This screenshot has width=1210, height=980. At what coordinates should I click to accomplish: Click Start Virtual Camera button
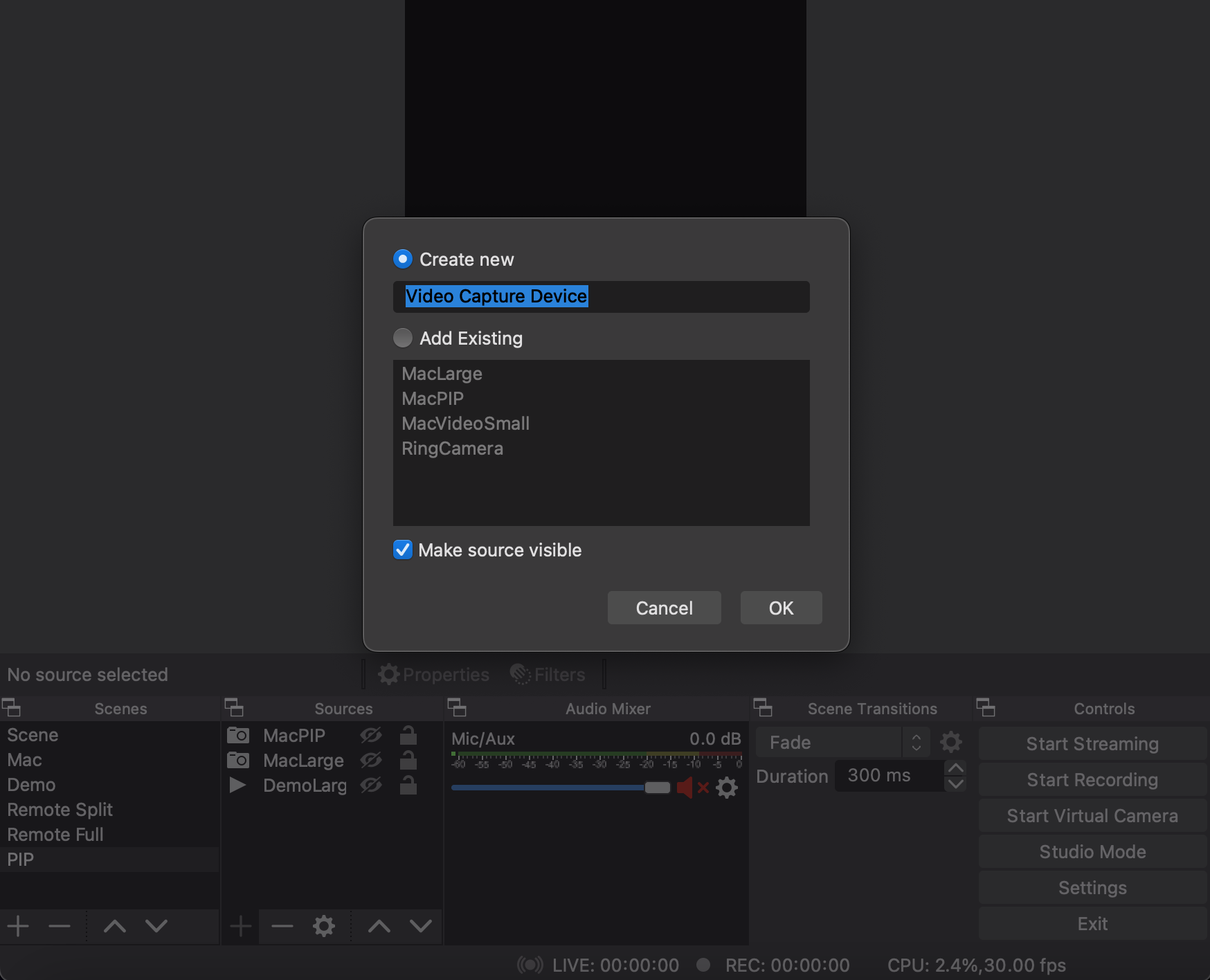coord(1092,816)
